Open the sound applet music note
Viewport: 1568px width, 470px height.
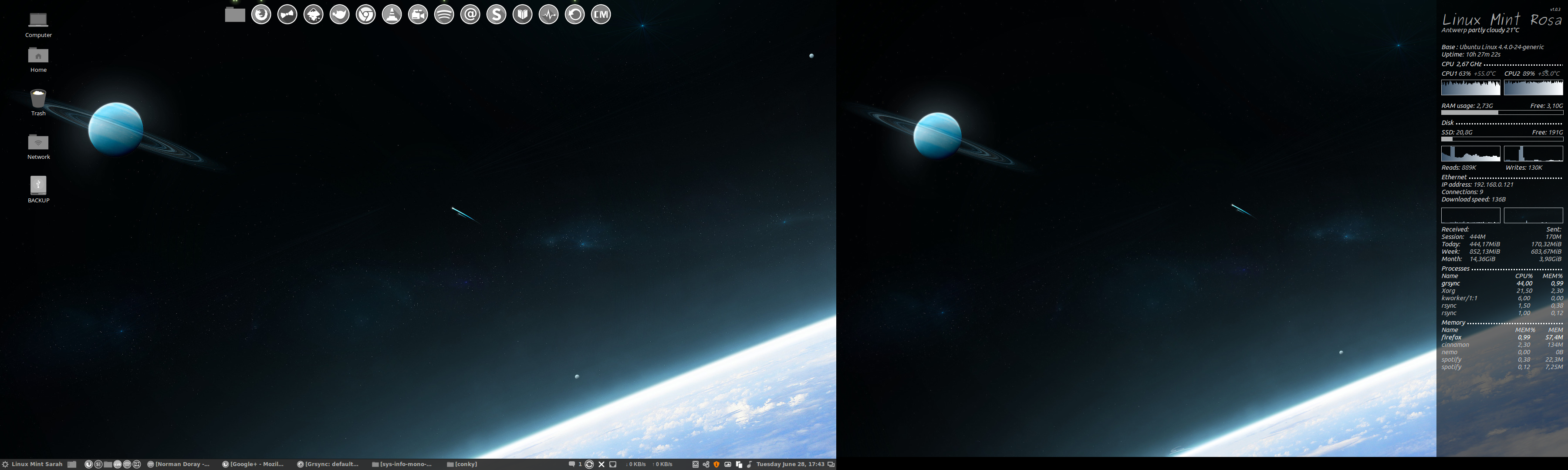(x=749, y=464)
